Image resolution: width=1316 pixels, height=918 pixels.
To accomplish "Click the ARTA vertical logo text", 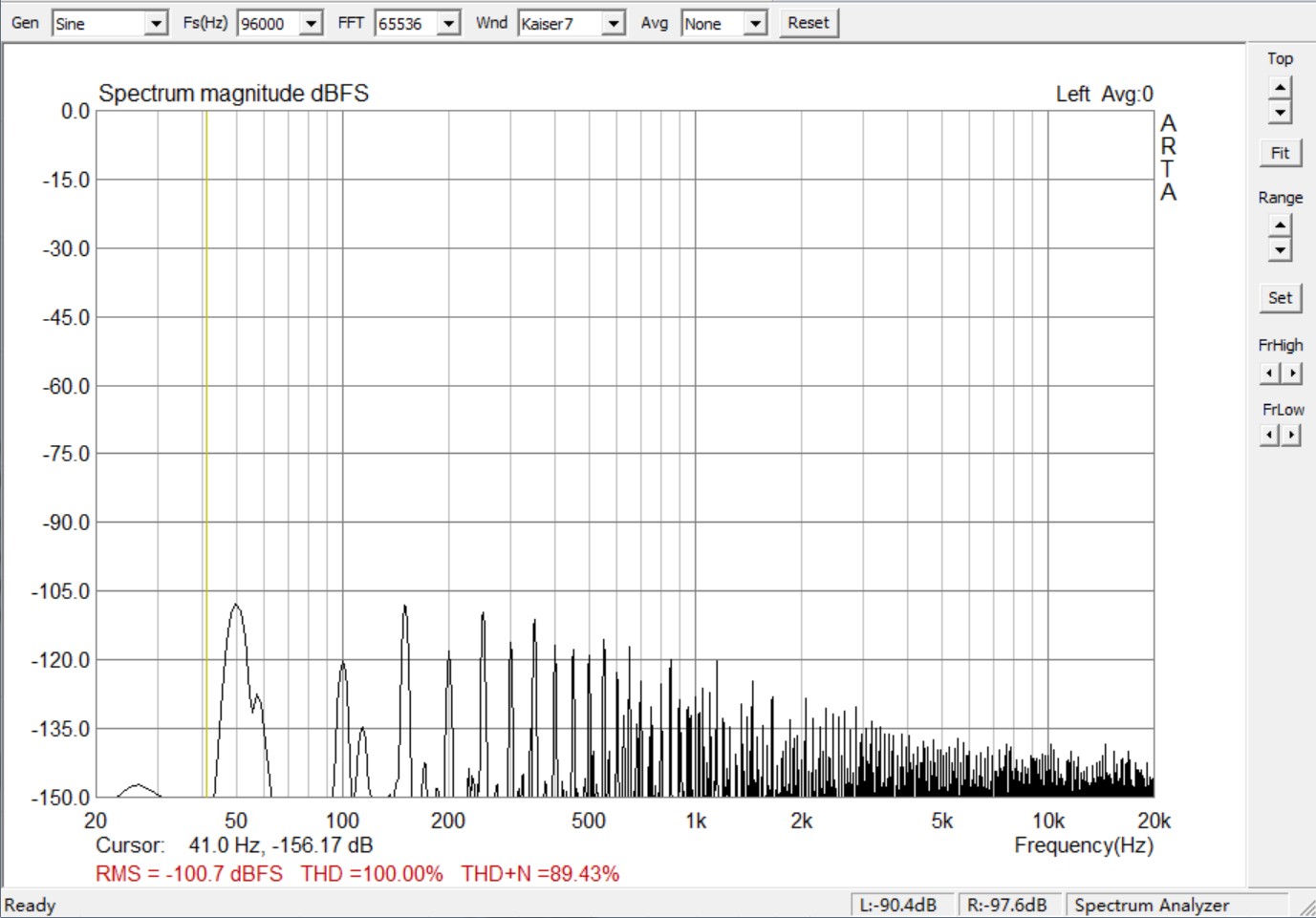I will pyautogui.click(x=1168, y=158).
